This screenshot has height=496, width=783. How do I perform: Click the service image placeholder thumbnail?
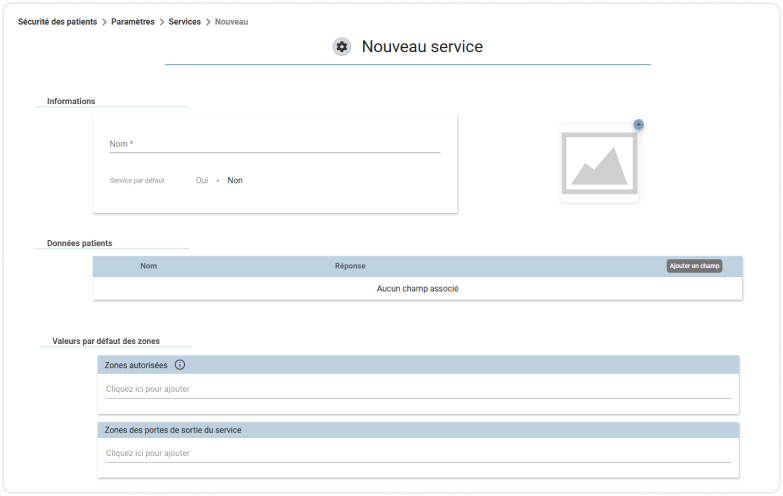pyautogui.click(x=599, y=163)
